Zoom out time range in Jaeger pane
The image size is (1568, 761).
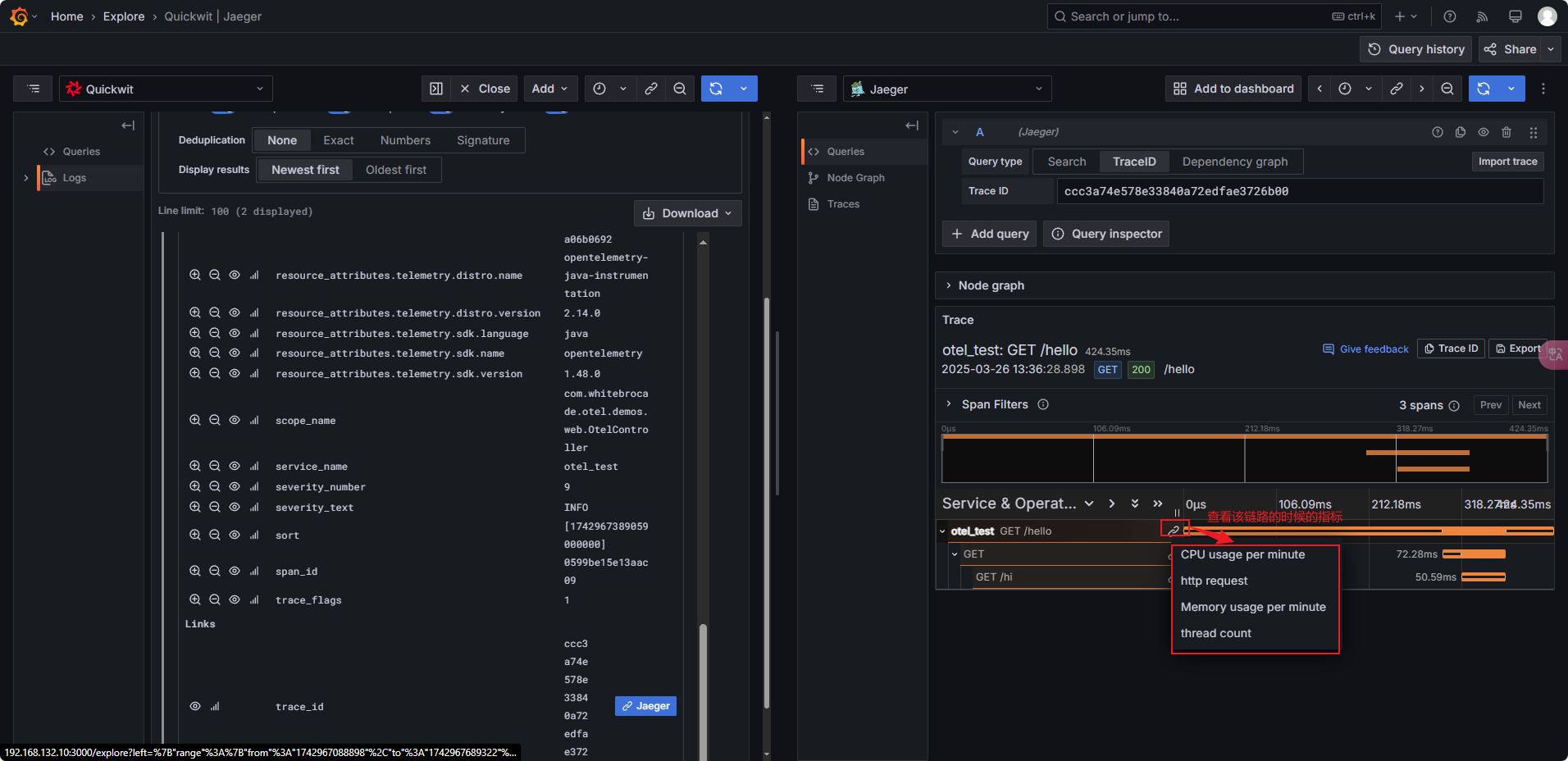pos(1447,89)
